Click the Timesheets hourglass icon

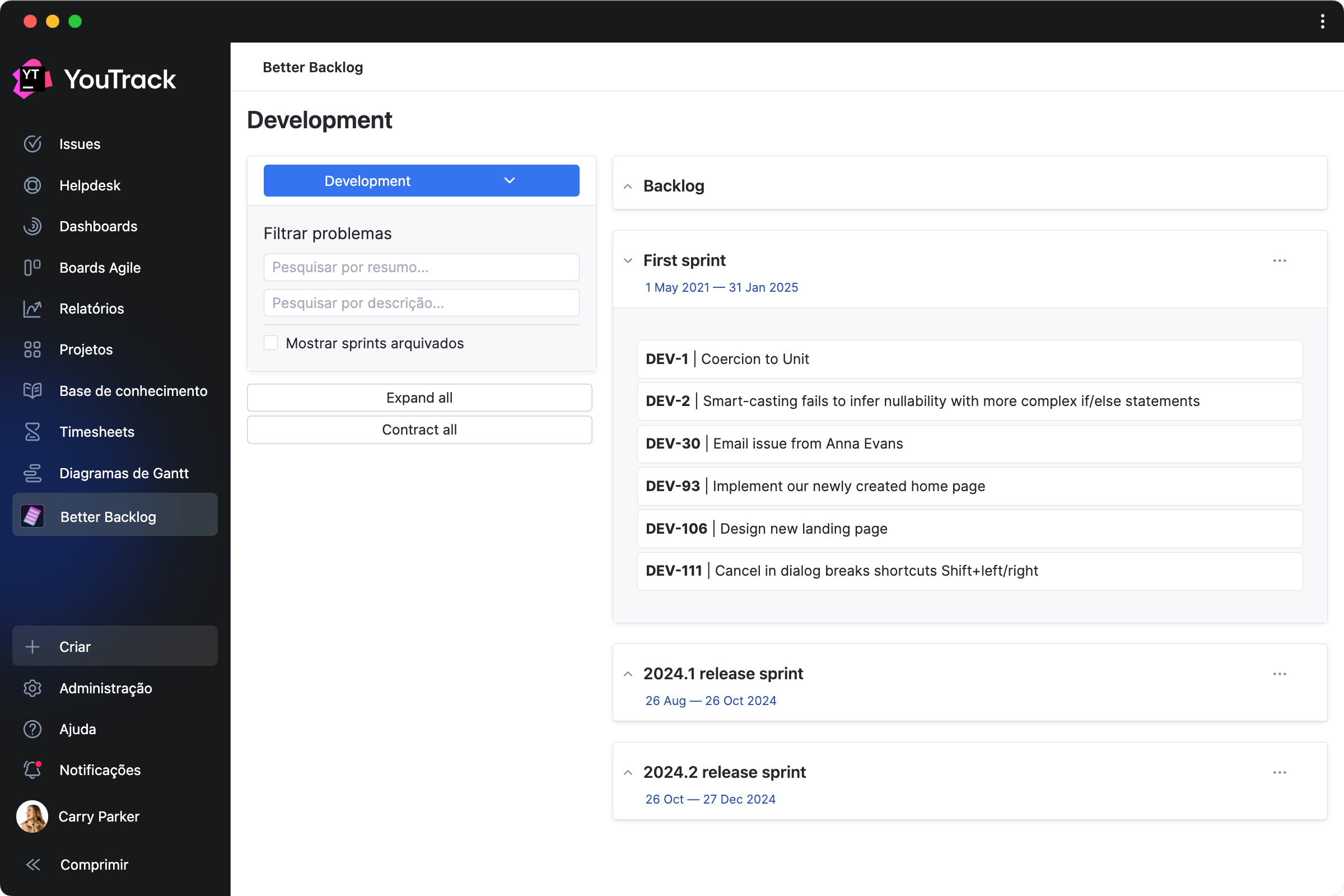pos(32,432)
